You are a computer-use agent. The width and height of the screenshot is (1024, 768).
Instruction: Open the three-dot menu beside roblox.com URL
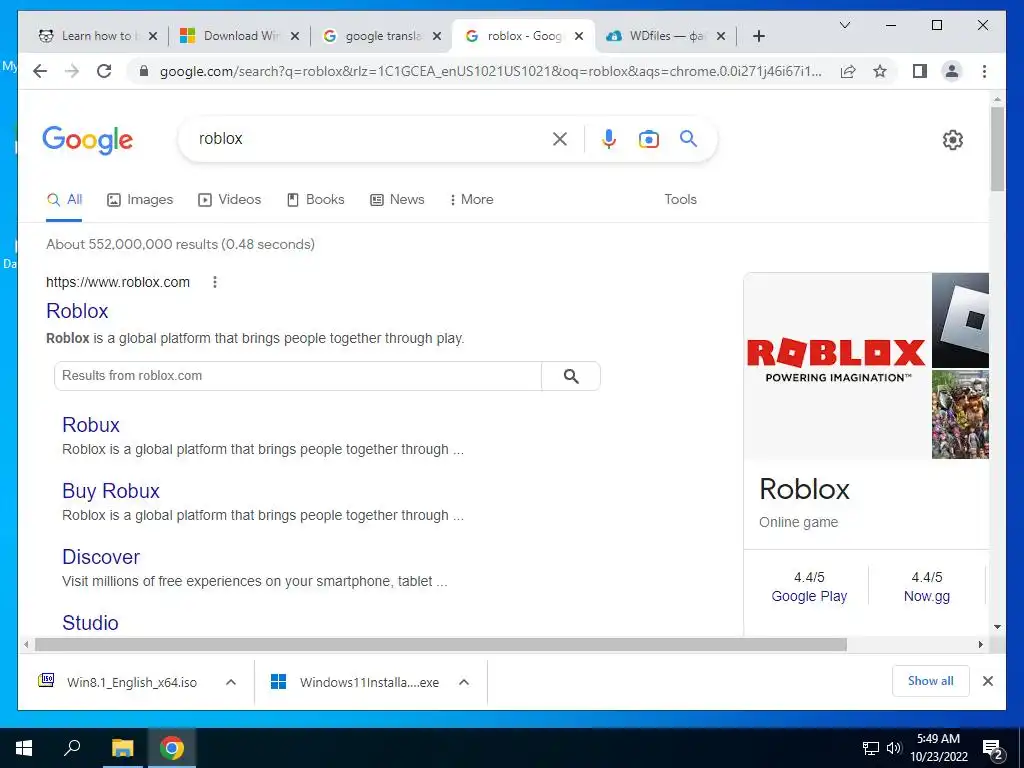pos(215,282)
